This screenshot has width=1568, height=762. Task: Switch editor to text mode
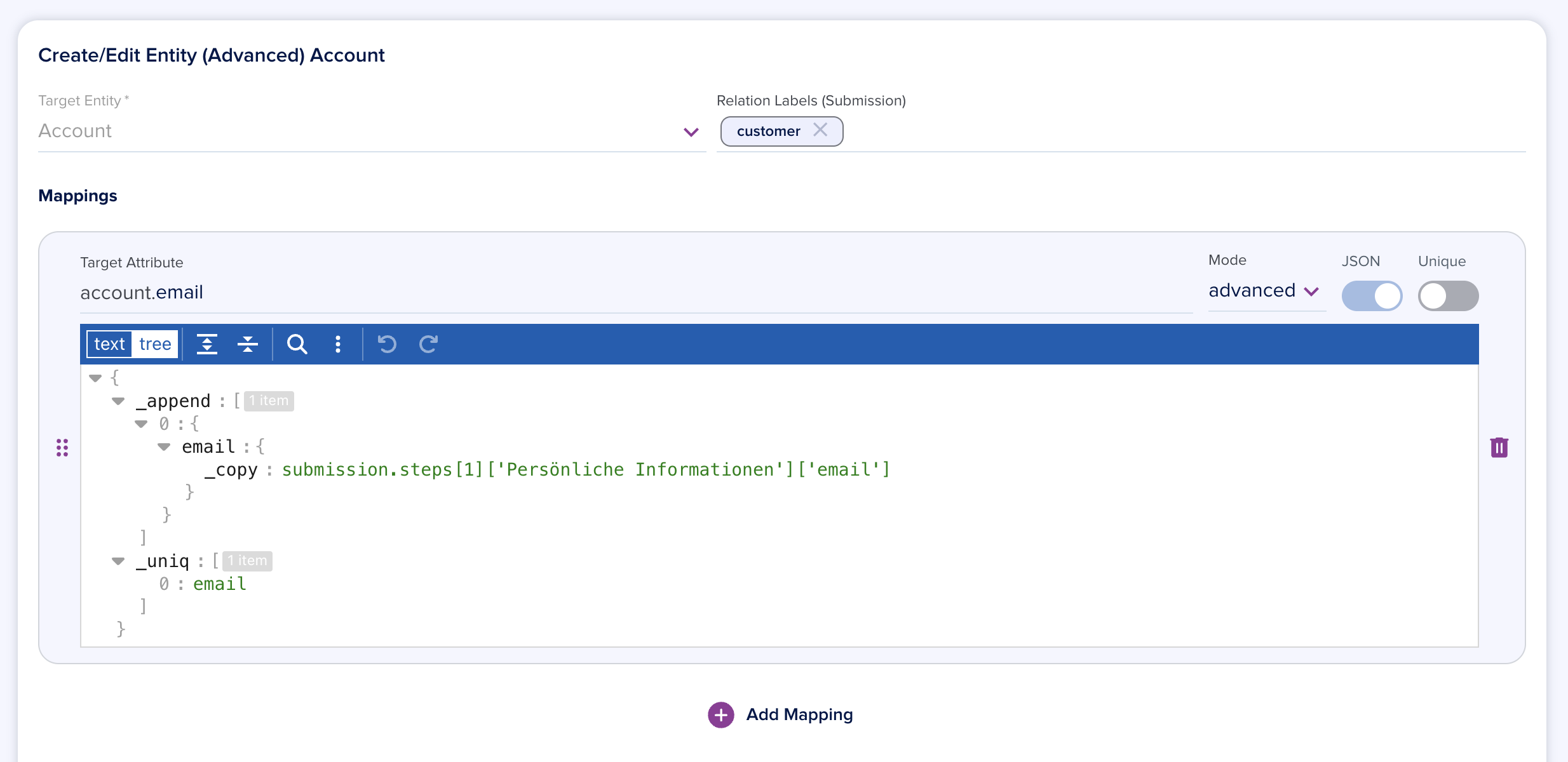tap(109, 344)
